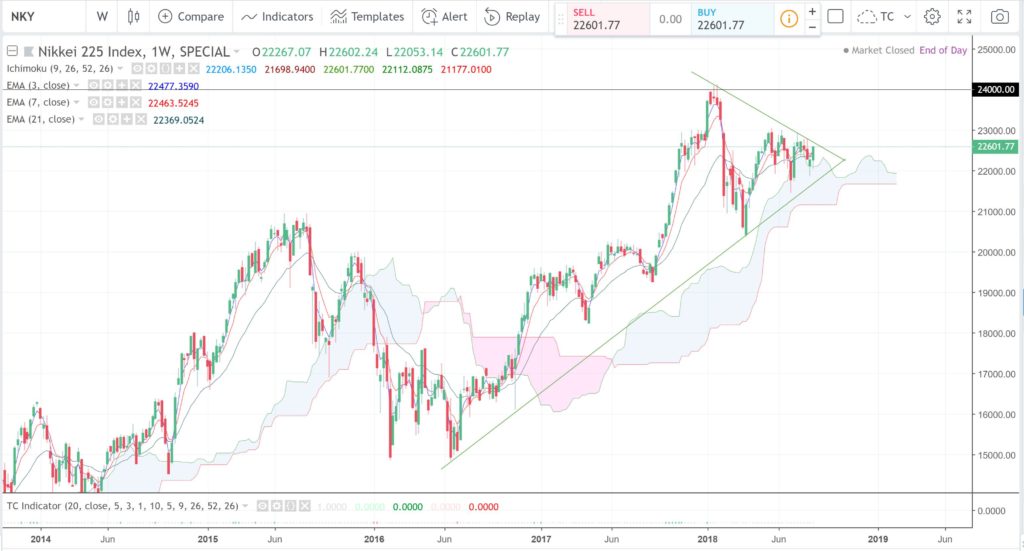Collapse the indicator legend with minus box
The image size is (1024, 551).
click(12, 51)
